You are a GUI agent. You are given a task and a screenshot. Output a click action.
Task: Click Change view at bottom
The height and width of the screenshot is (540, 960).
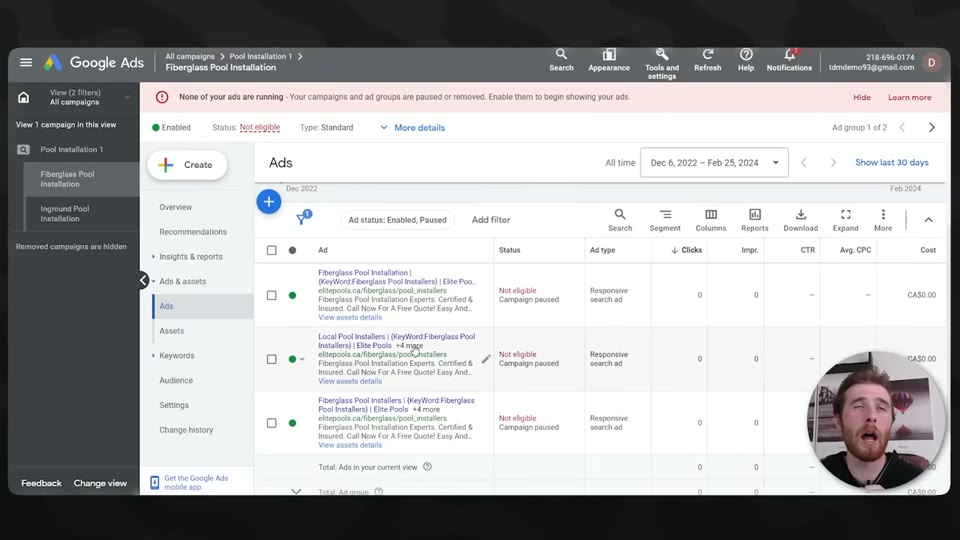[100, 483]
